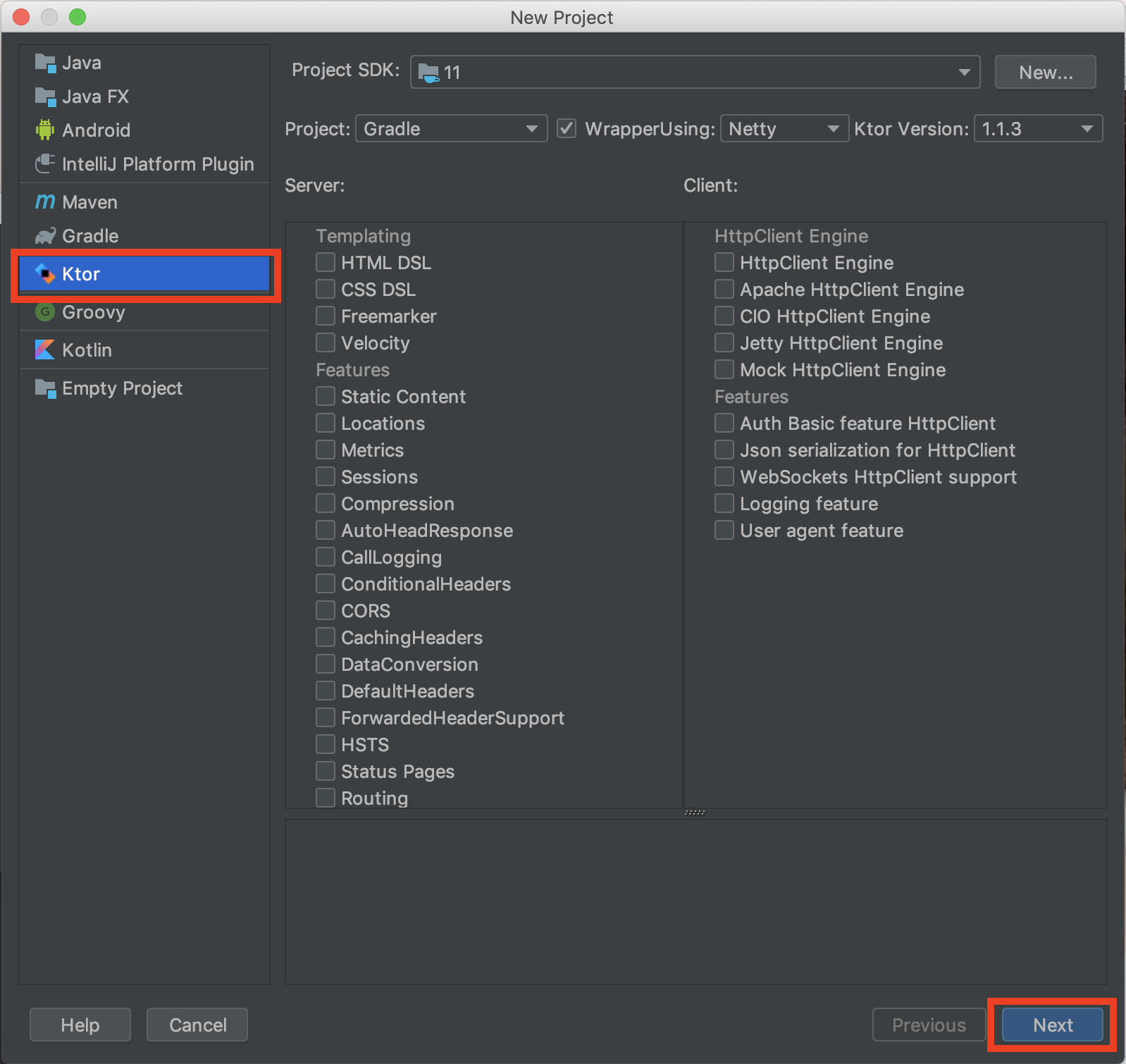Choose Gradle from the project list

144,236
